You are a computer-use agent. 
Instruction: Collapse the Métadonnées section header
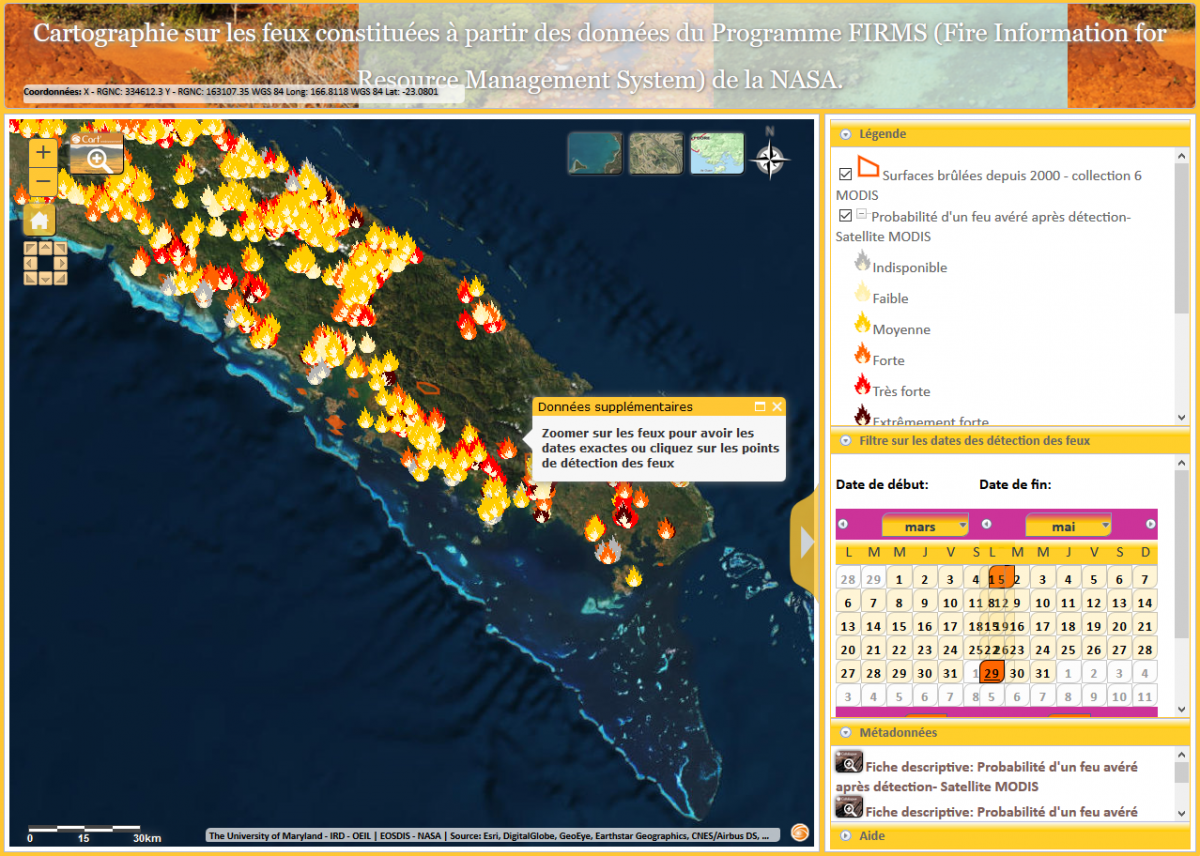(x=897, y=732)
